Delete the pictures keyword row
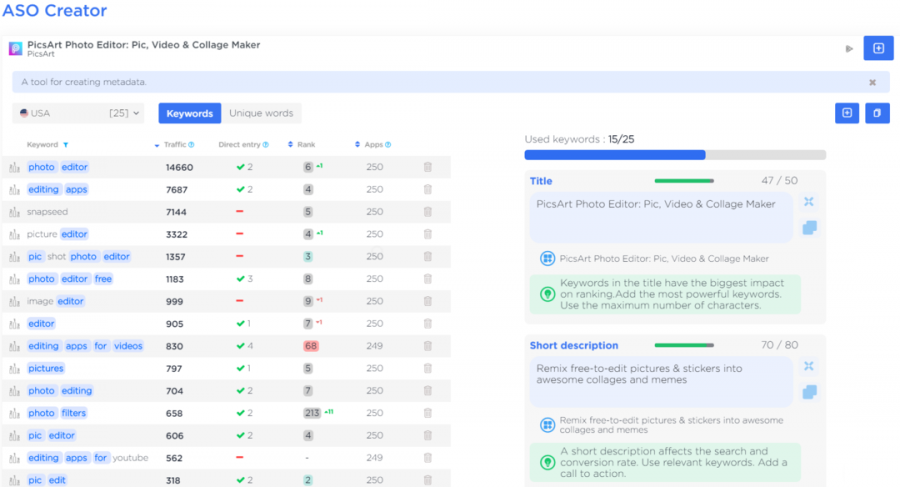 428,368
